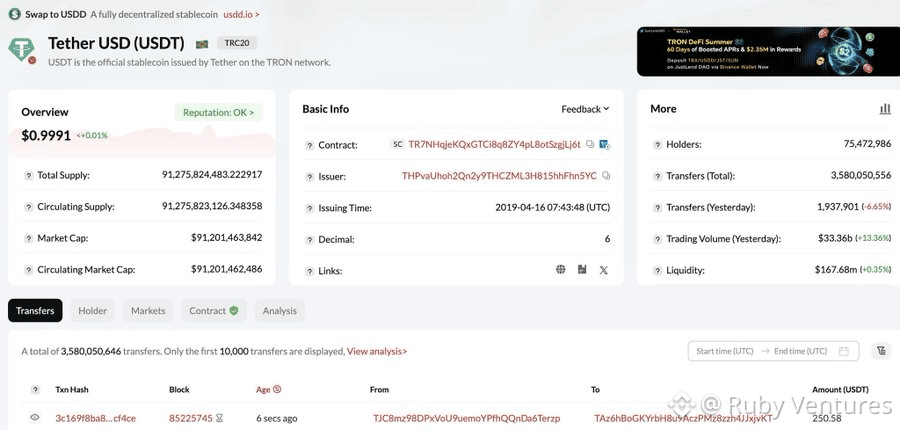Open the Contract tab
The height and width of the screenshot is (430, 900).
pyautogui.click(x=214, y=311)
